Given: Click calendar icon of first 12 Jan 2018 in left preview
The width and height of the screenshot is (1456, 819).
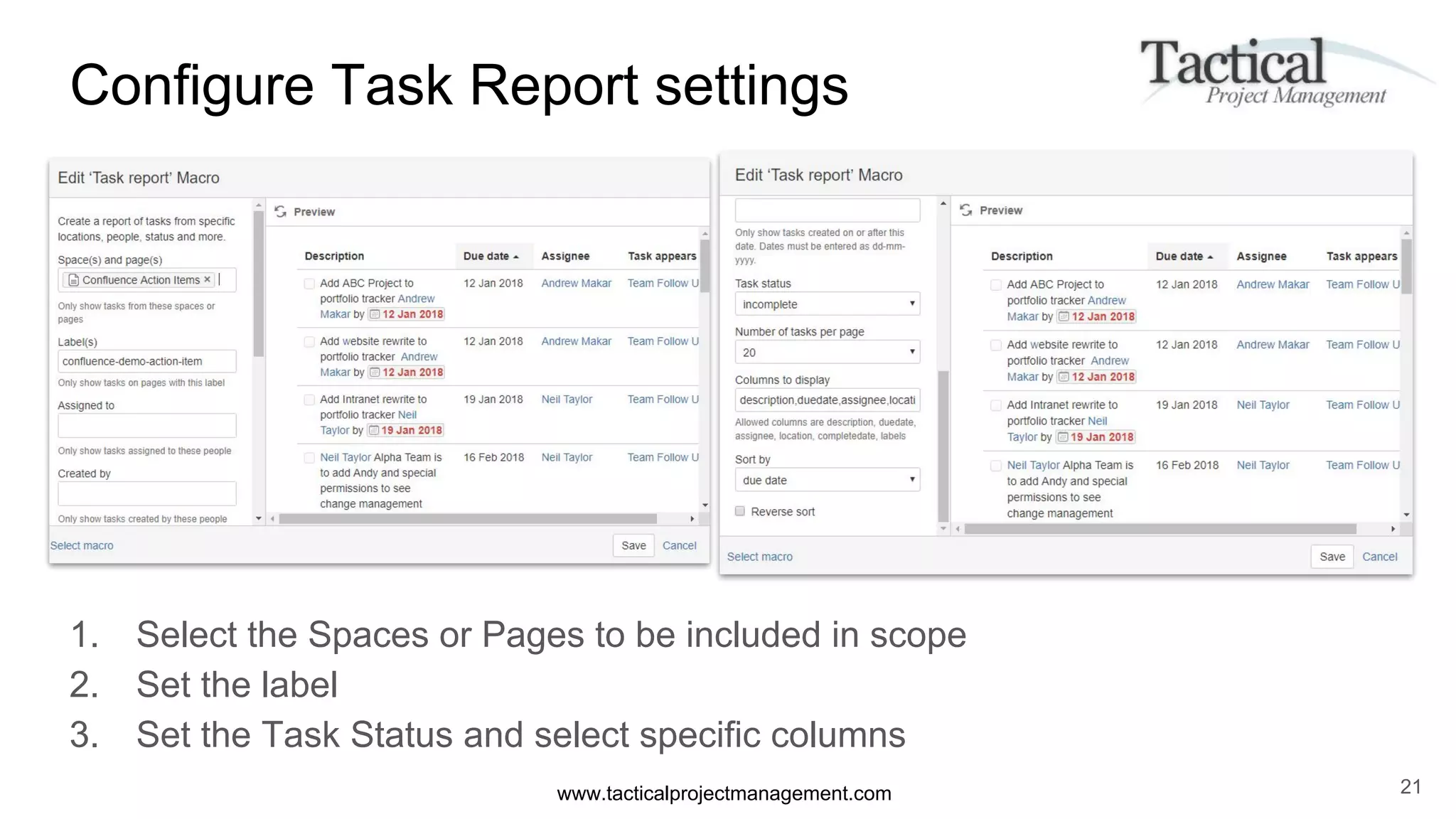Looking at the screenshot, I should coord(374,314).
